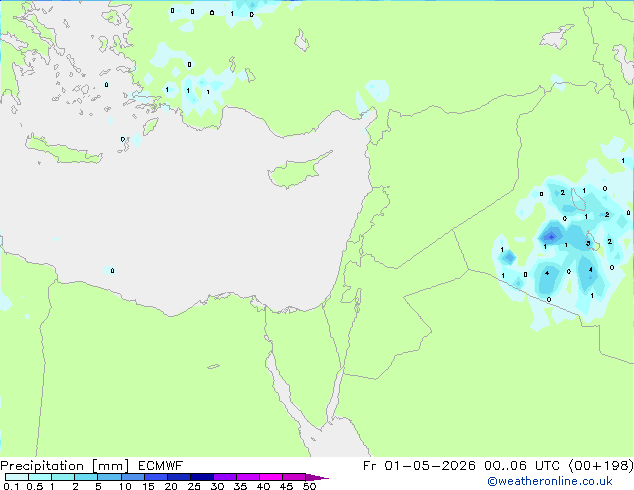Click the legend arrow tip beyond 50
This screenshot has width=634, height=490.
[x=317, y=477]
